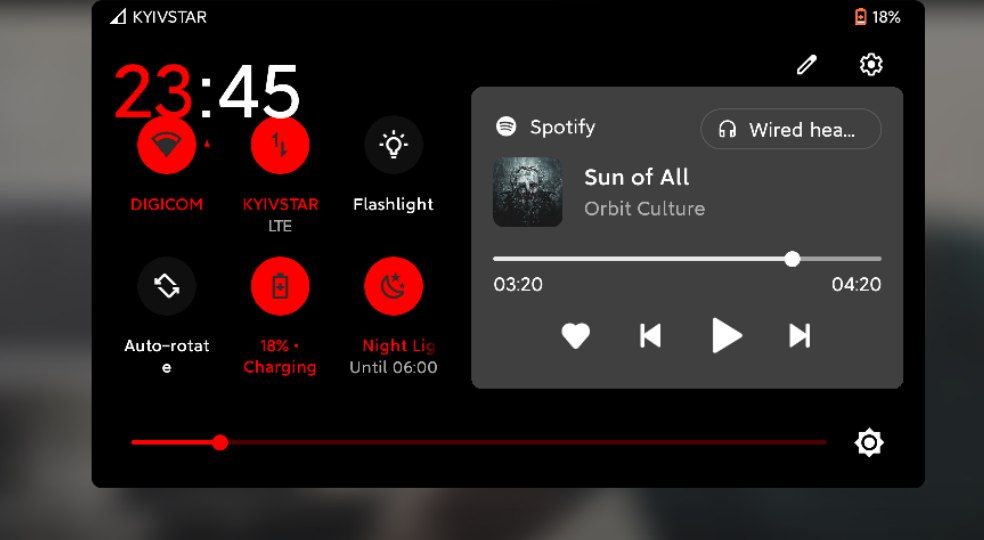This screenshot has height=540, width=984.
Task: Tap the battery status icon
Action: click(860, 17)
